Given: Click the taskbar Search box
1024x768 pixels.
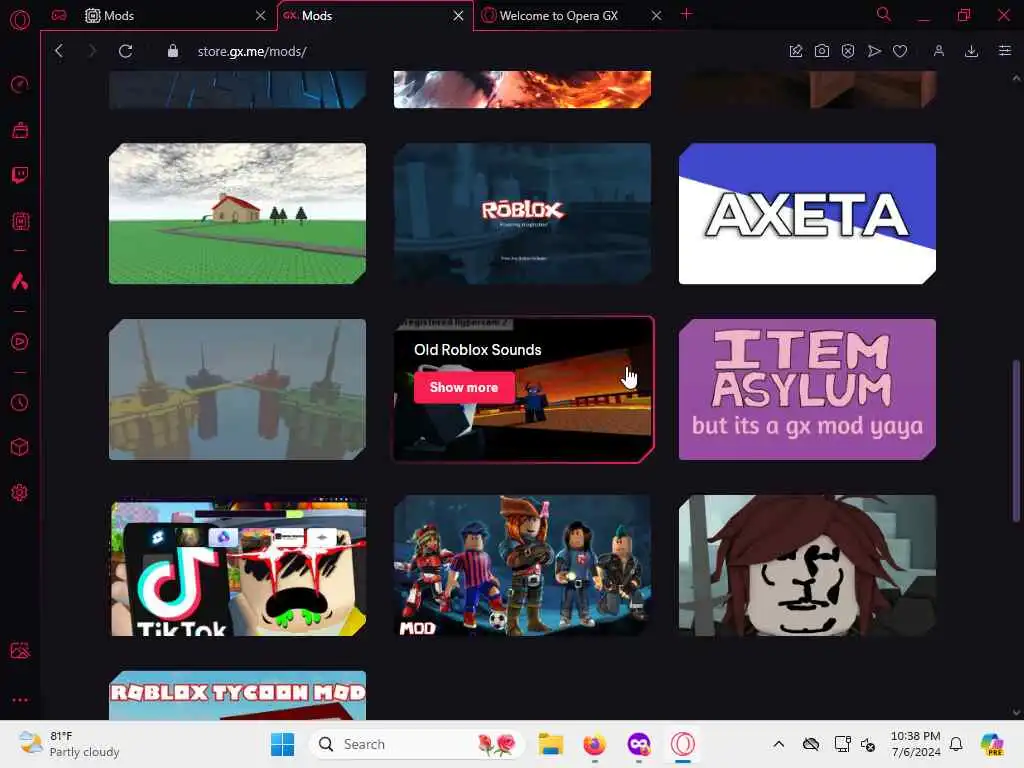Looking at the screenshot, I should click(417, 744).
